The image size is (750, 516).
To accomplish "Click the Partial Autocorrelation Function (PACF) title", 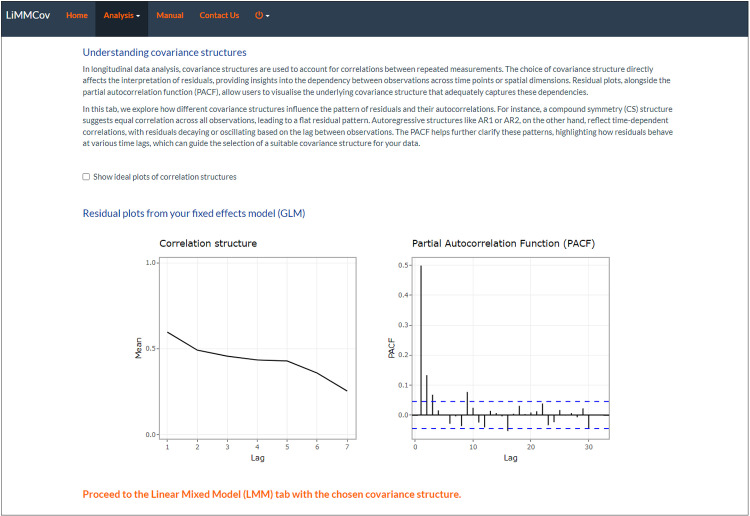I will 504,243.
